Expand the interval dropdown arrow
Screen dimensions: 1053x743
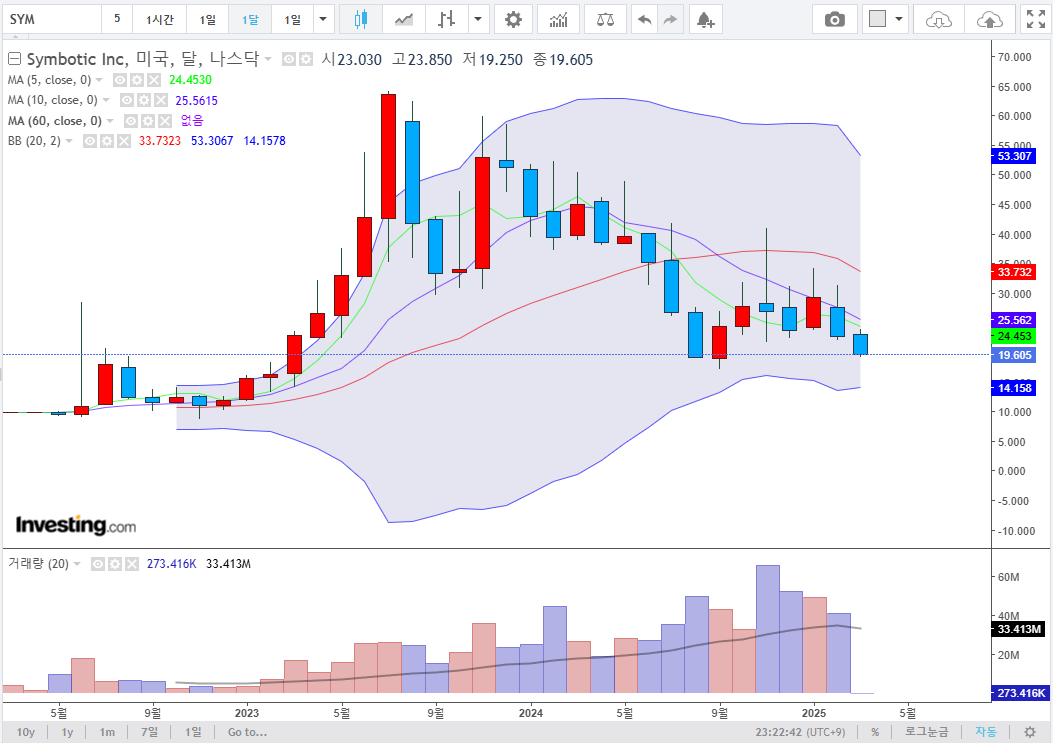click(323, 19)
